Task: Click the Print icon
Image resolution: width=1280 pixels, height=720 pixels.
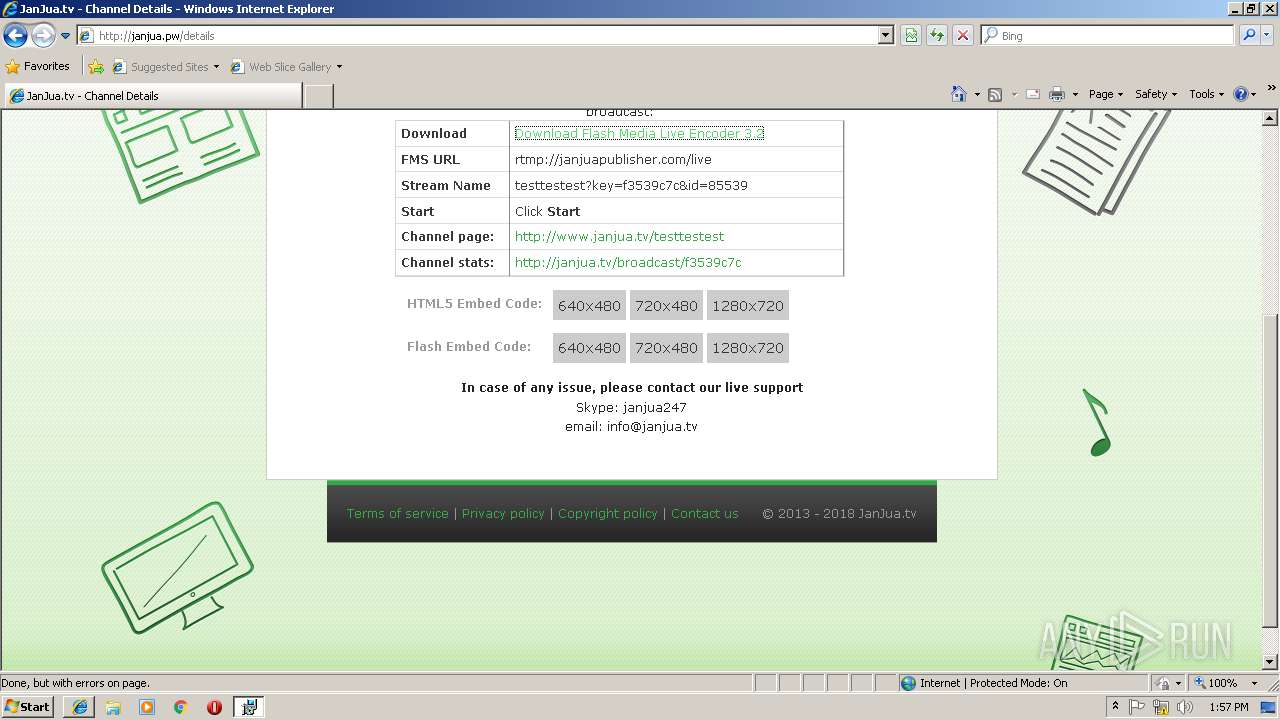Action: (x=1057, y=94)
